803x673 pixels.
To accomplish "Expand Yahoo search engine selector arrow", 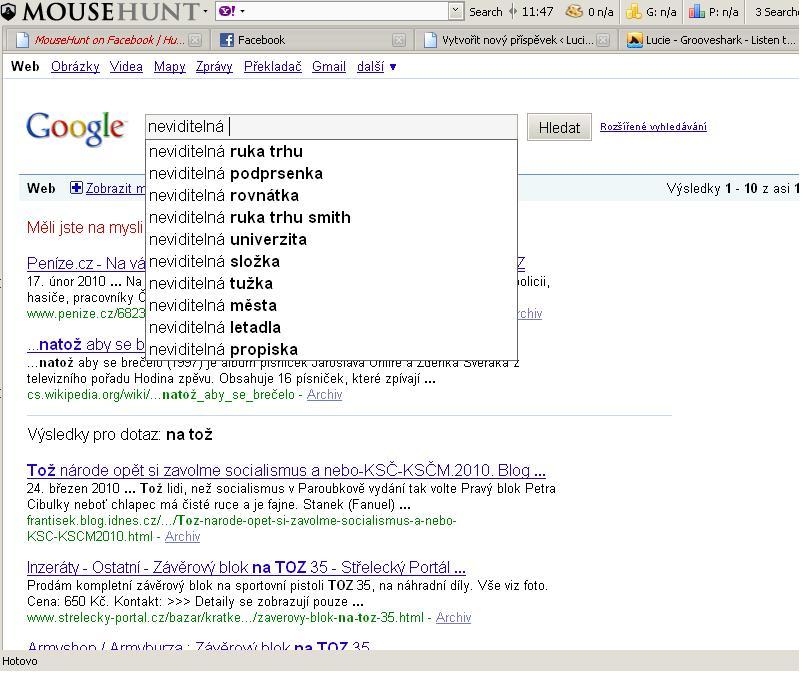I will point(242,11).
